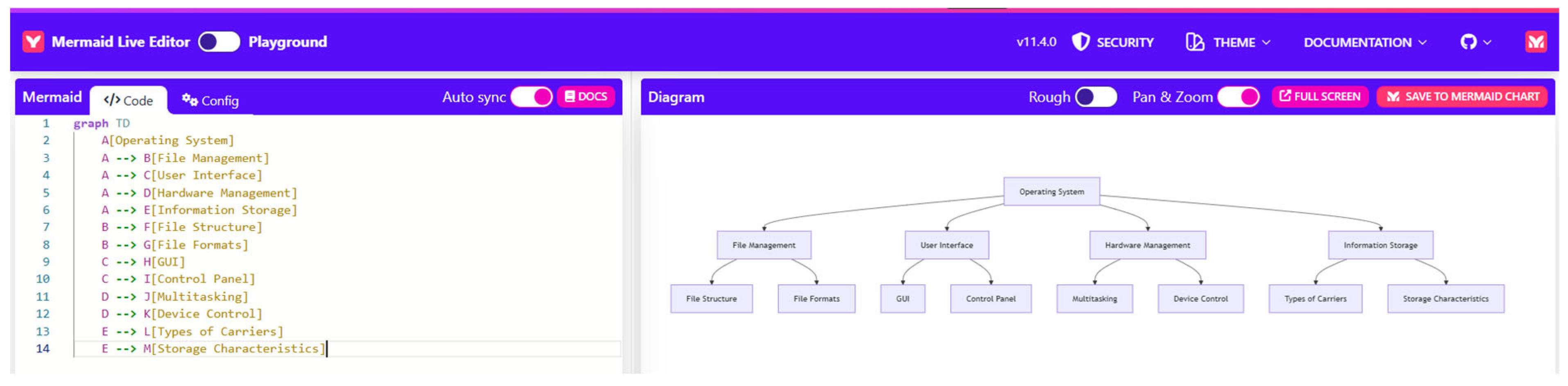The height and width of the screenshot is (386, 1568).
Task: Click code line 'B --> G[File Formats]'
Action: 175,244
